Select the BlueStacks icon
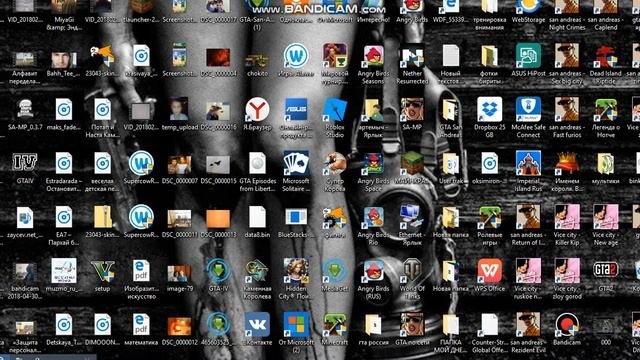640x360 pixels. pyautogui.click(x=296, y=217)
